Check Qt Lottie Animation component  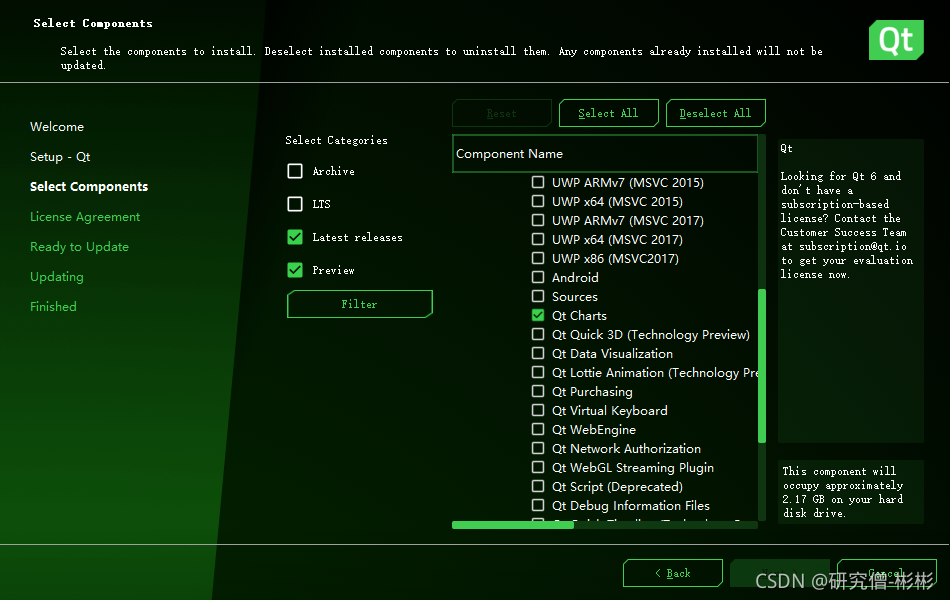[538, 372]
